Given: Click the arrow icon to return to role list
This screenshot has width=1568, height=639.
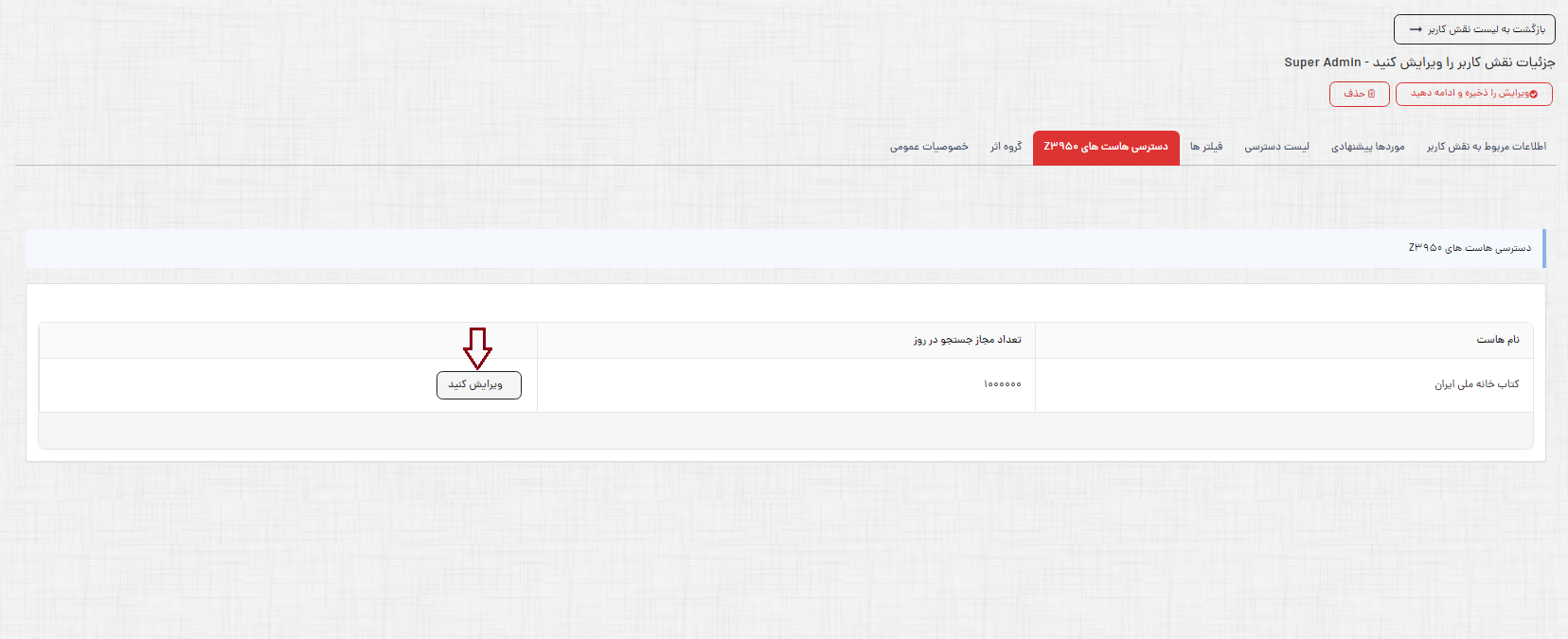Looking at the screenshot, I should (1416, 29).
